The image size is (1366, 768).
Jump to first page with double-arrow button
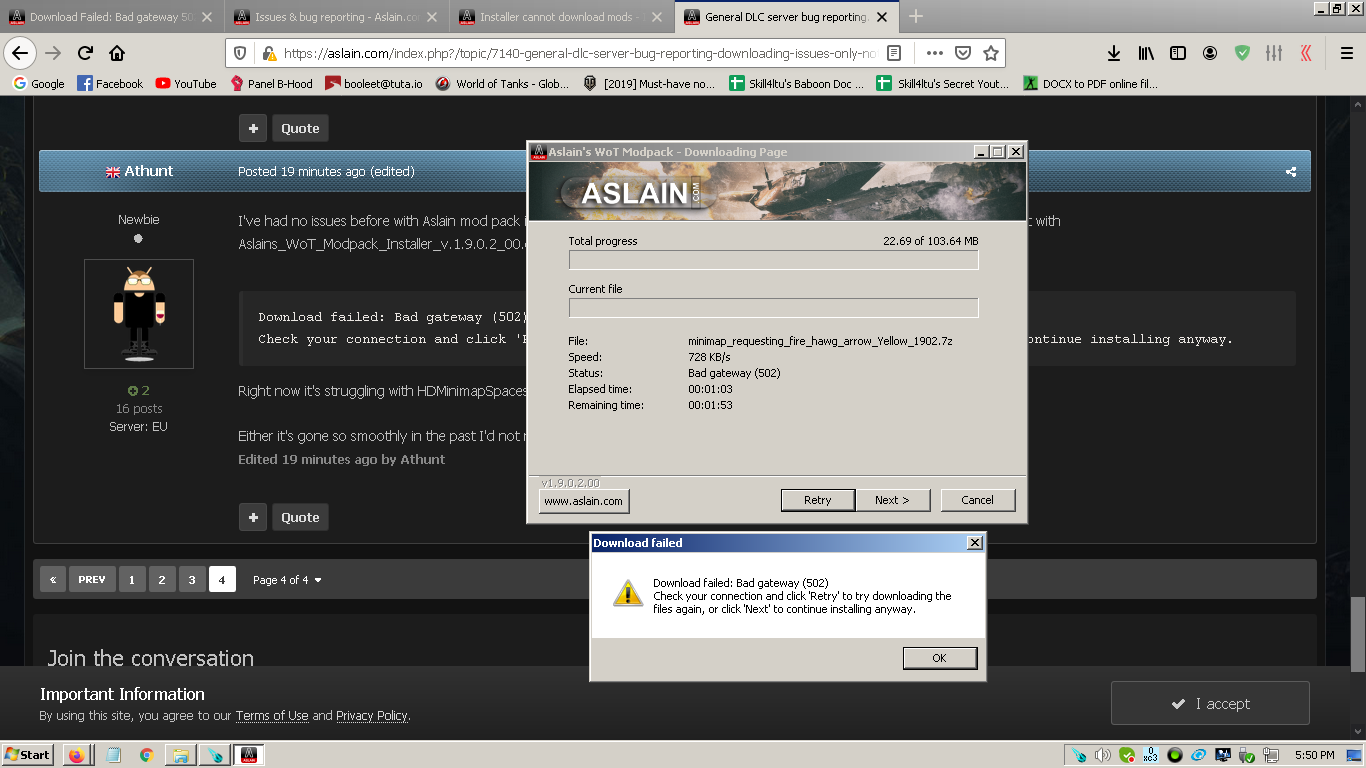click(x=53, y=580)
